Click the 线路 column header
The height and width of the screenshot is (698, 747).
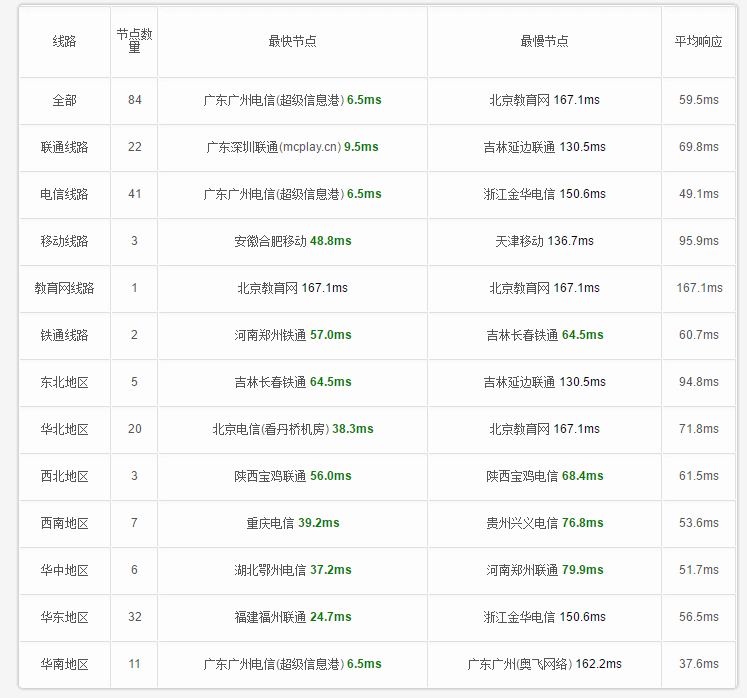pos(64,41)
